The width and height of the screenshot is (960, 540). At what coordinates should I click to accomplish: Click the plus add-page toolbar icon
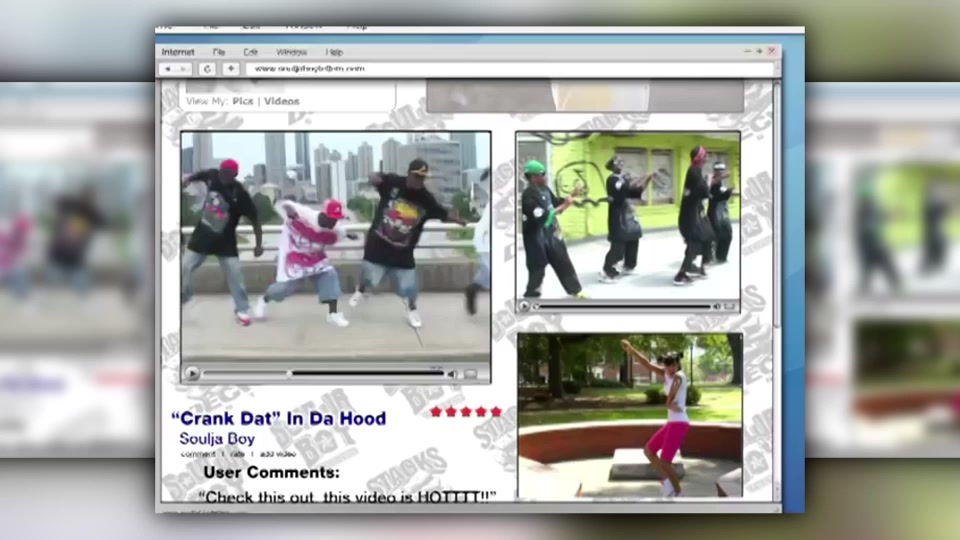click(x=231, y=69)
